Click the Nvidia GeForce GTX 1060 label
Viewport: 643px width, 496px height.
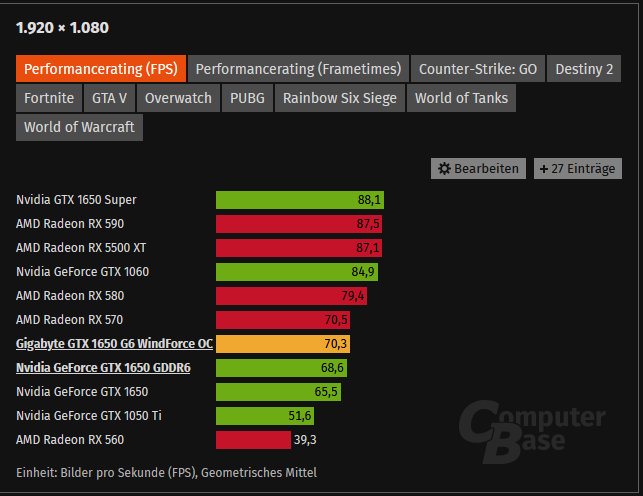pos(82,272)
